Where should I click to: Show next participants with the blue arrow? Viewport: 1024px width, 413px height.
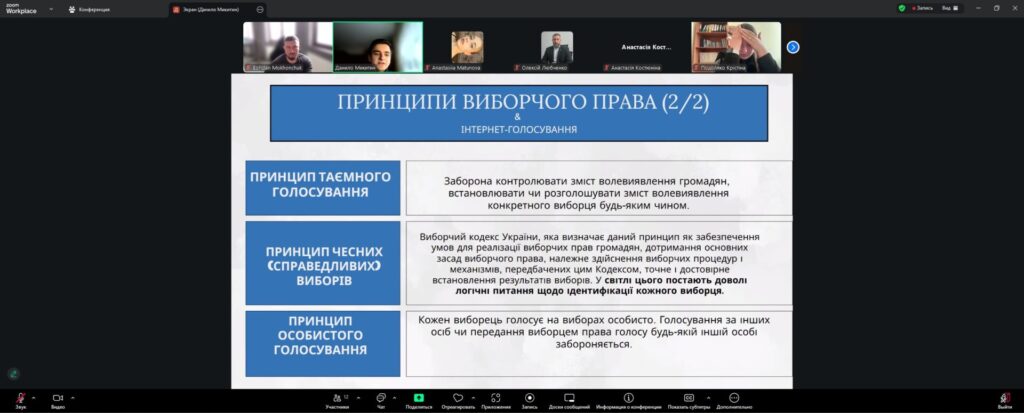pos(793,47)
